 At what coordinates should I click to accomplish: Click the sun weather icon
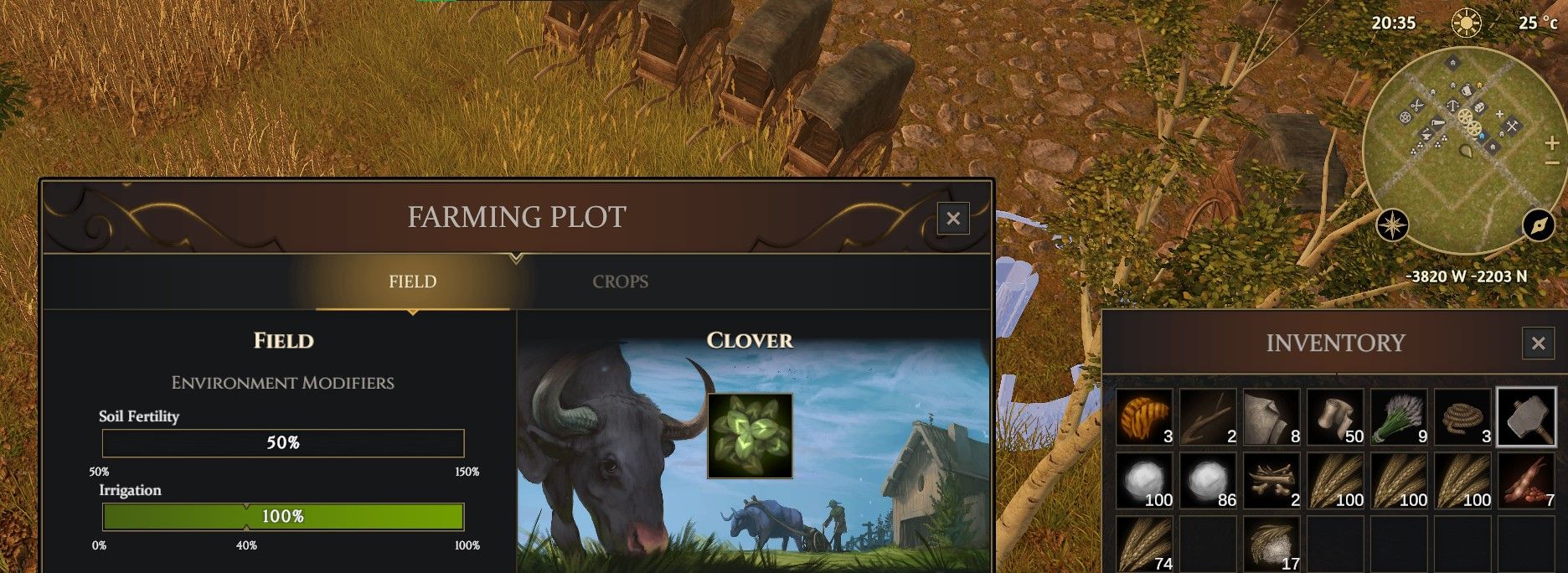click(1466, 23)
